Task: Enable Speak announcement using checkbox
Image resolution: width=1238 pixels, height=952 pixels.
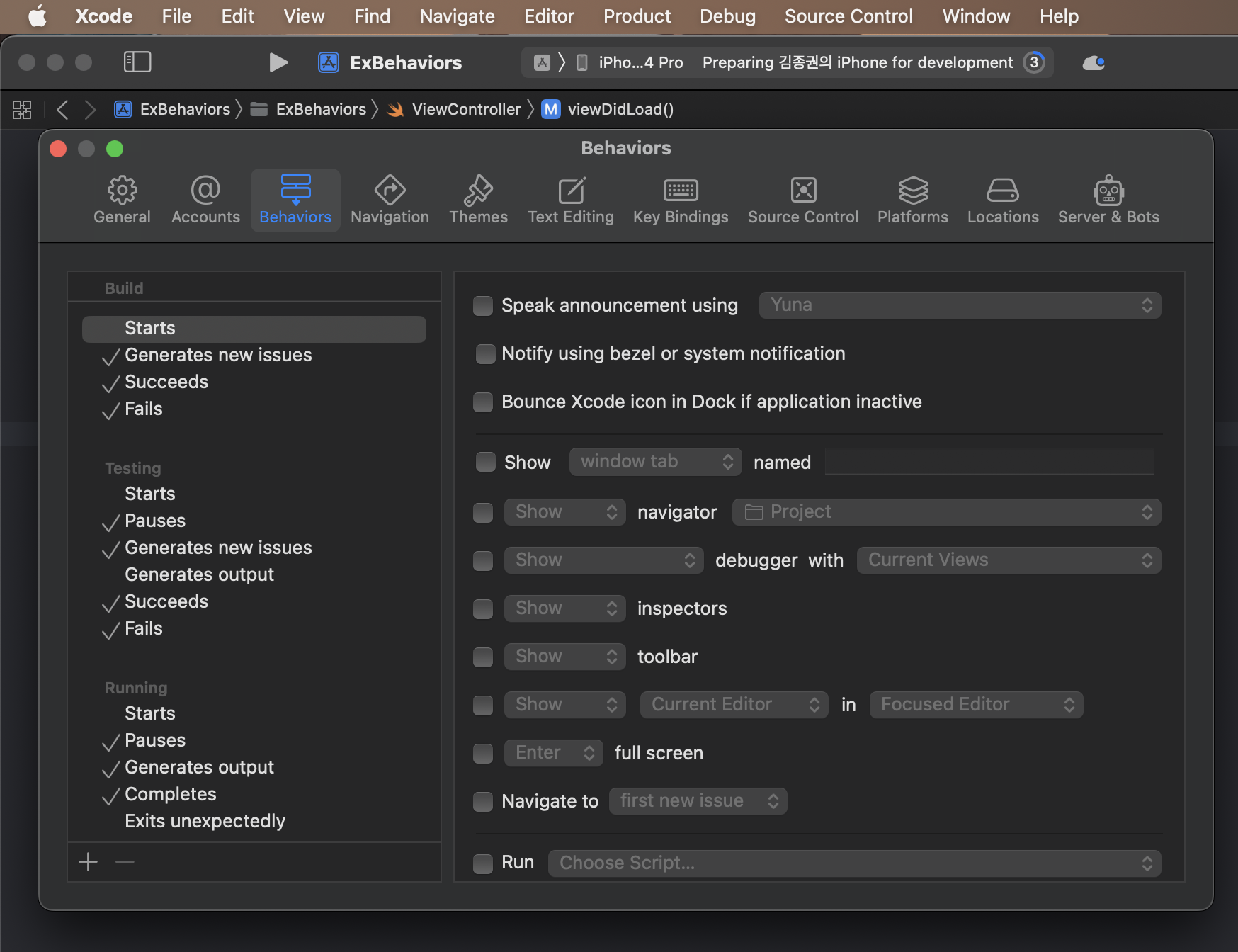Action: 483,306
